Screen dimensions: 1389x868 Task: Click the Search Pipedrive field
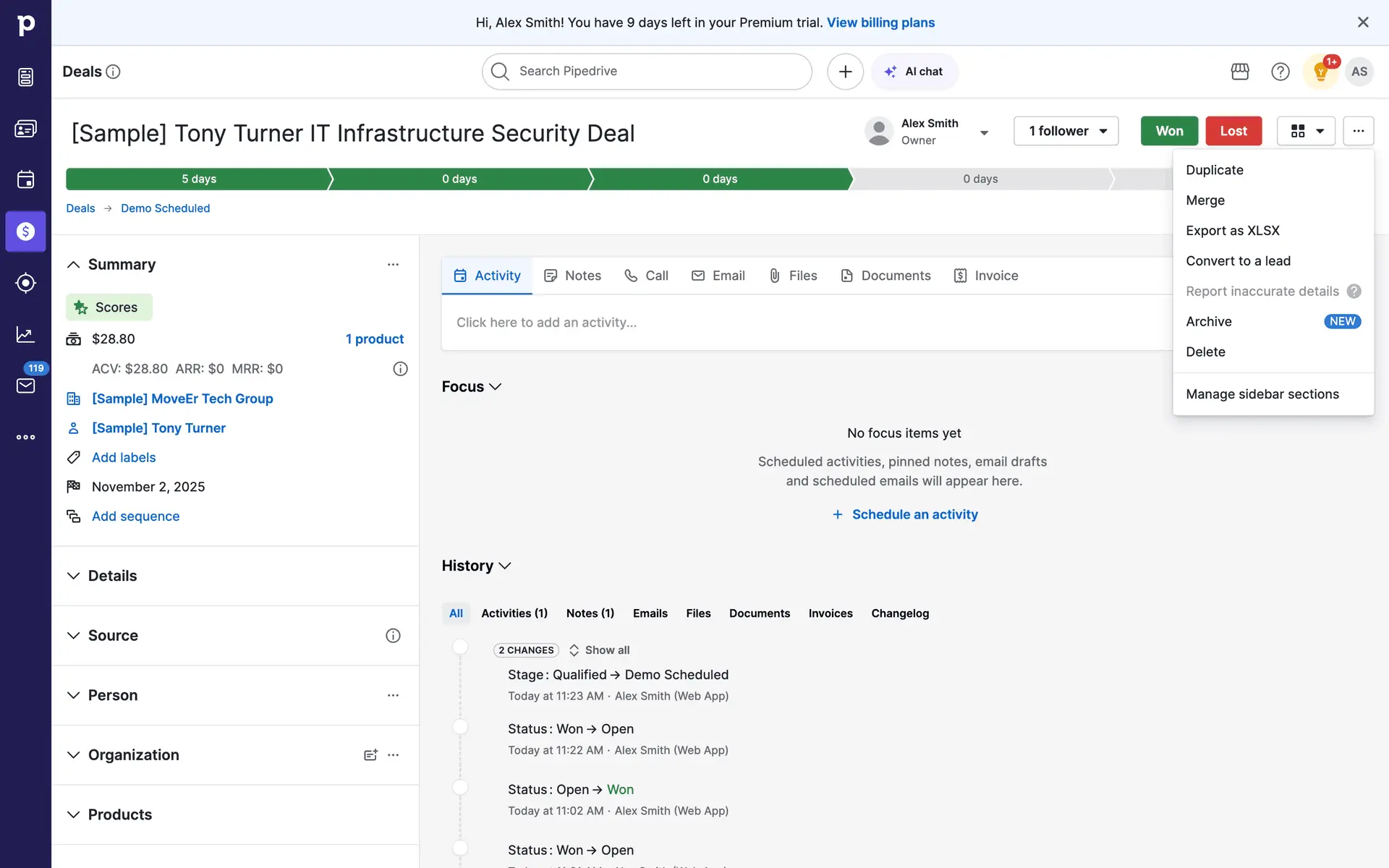(x=647, y=72)
